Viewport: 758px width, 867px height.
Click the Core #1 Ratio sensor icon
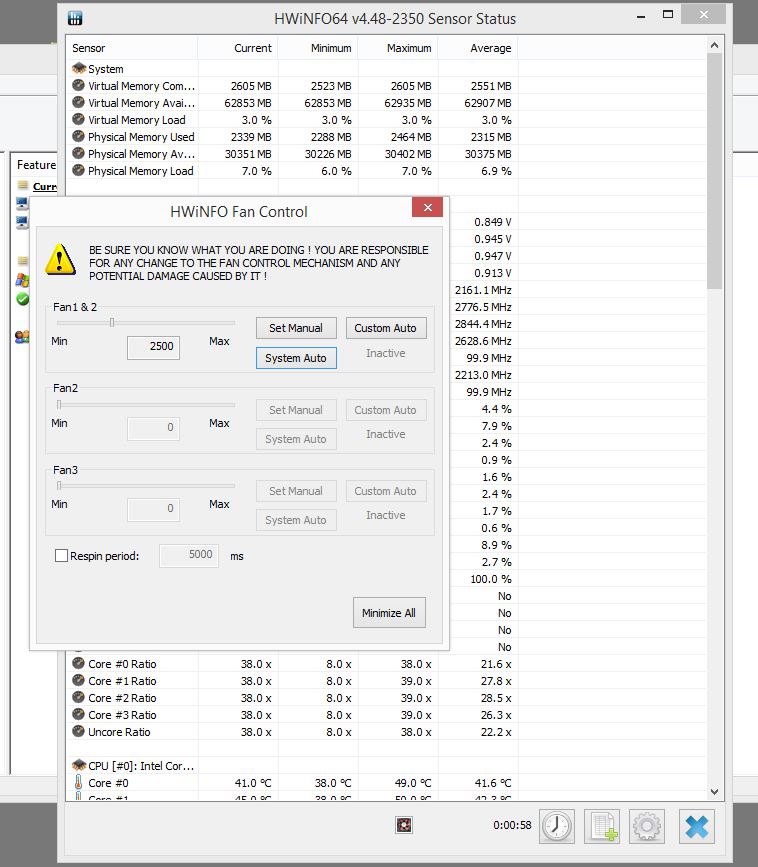pyautogui.click(x=79, y=681)
